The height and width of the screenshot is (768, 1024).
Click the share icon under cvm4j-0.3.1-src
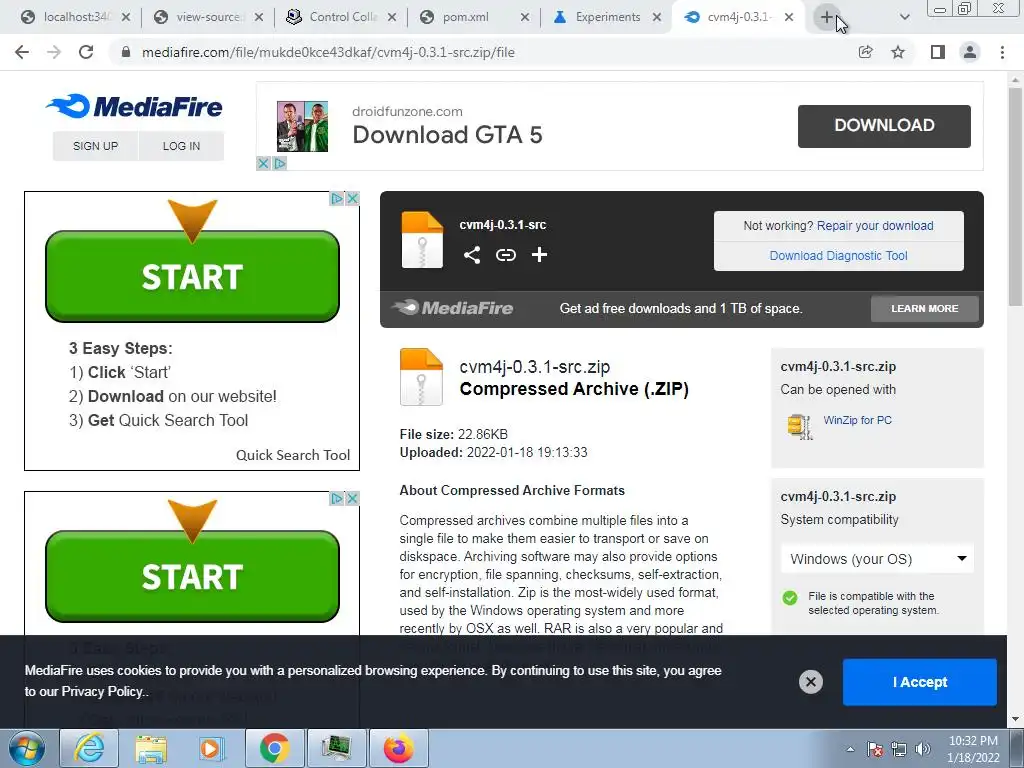point(472,255)
